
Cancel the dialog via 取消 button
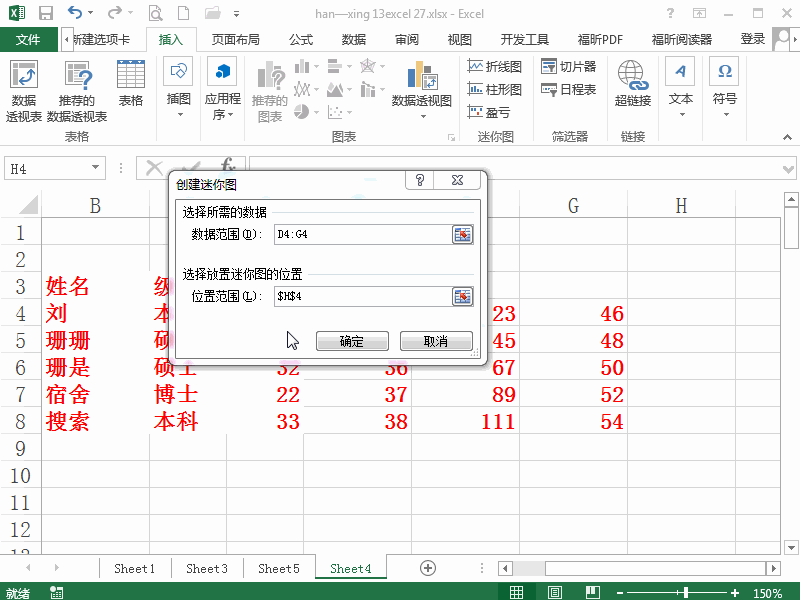click(436, 340)
